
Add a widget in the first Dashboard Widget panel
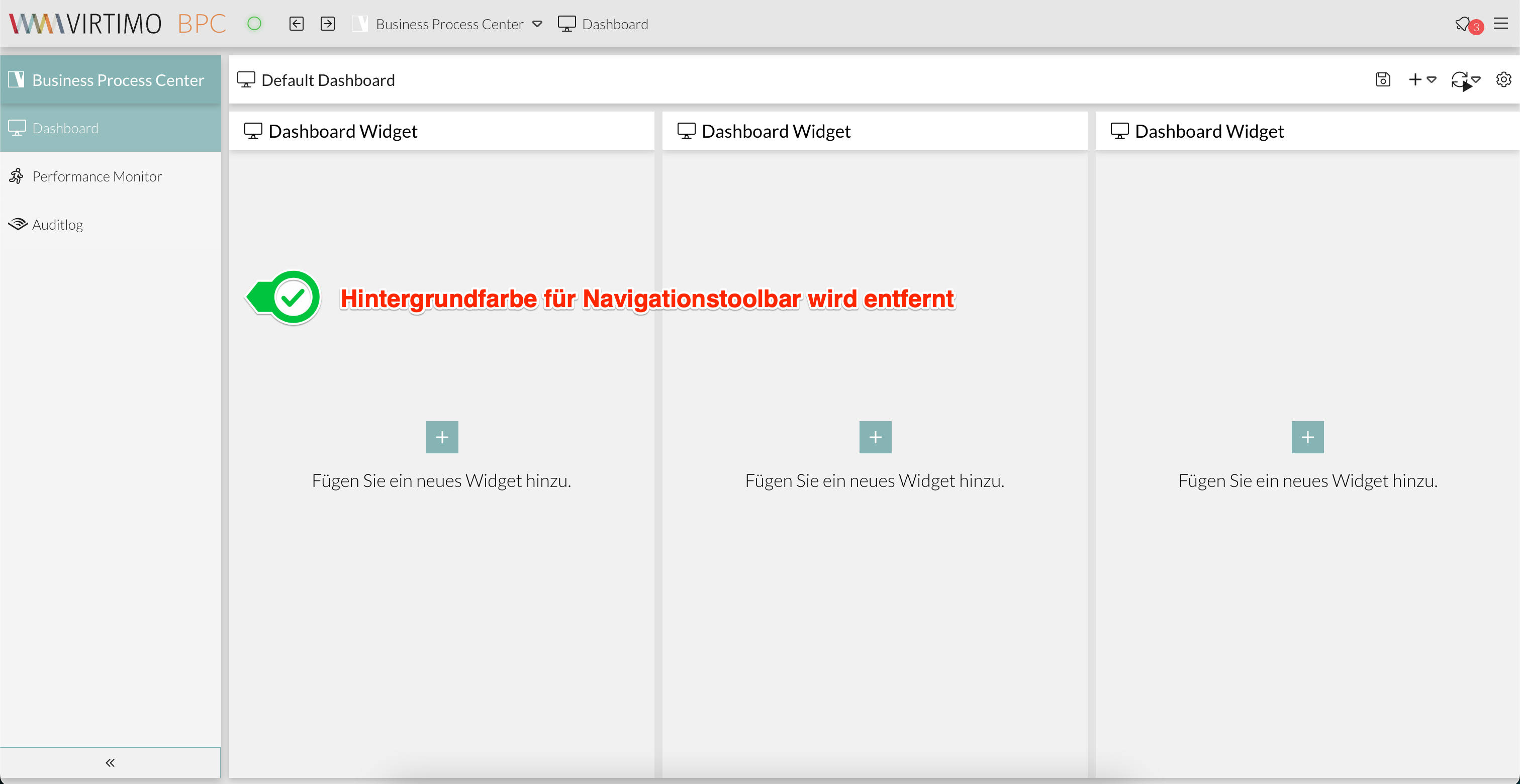441,437
